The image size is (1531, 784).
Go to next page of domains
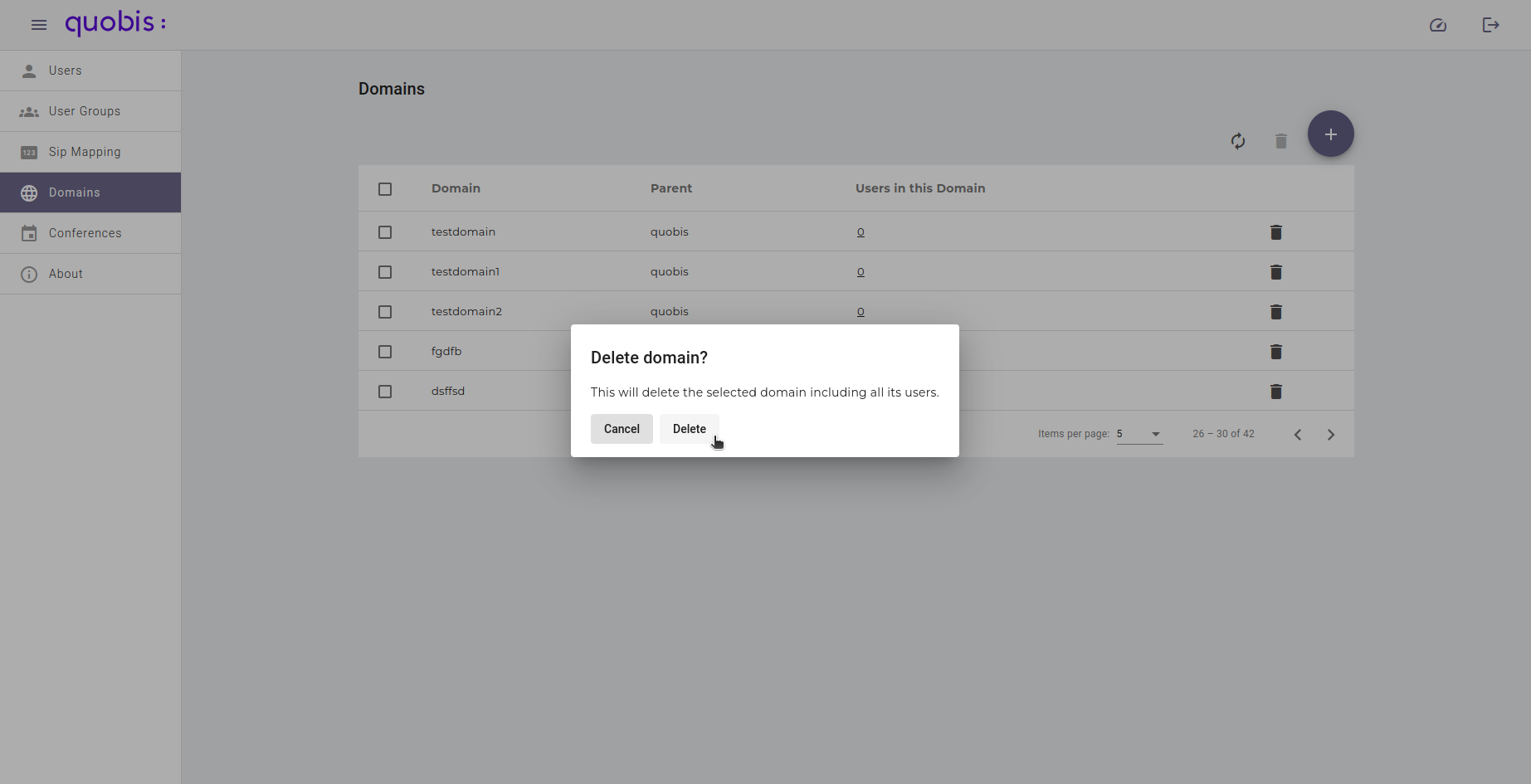point(1331,435)
